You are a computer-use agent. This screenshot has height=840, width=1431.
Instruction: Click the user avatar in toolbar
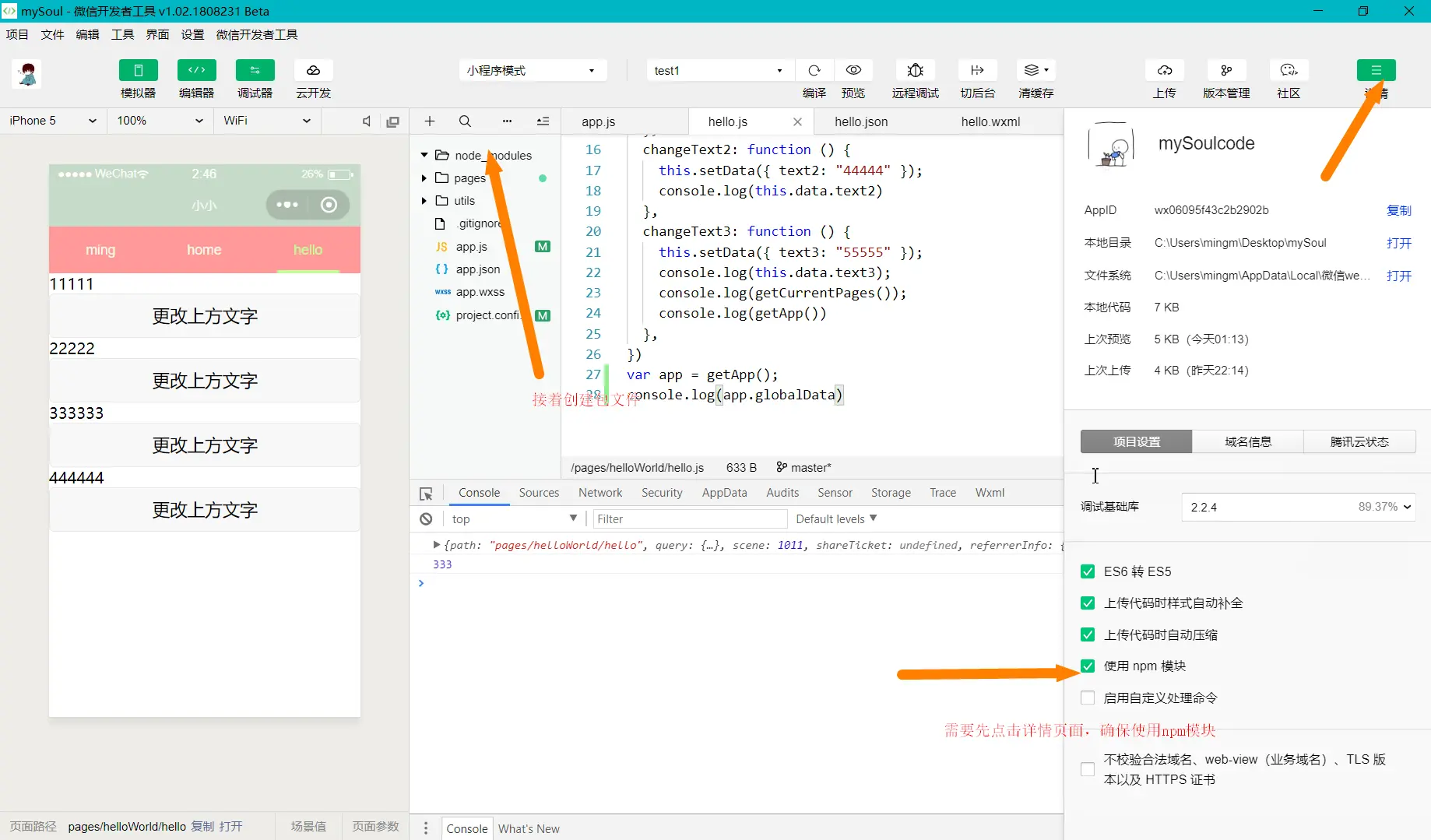27,74
